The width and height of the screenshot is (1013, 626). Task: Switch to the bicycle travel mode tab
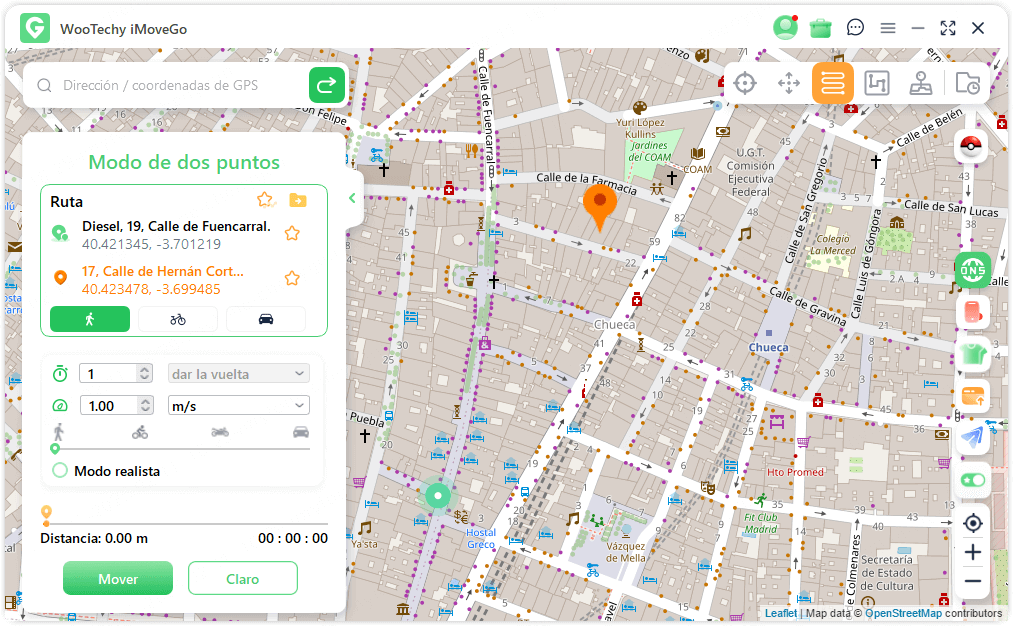[177, 319]
